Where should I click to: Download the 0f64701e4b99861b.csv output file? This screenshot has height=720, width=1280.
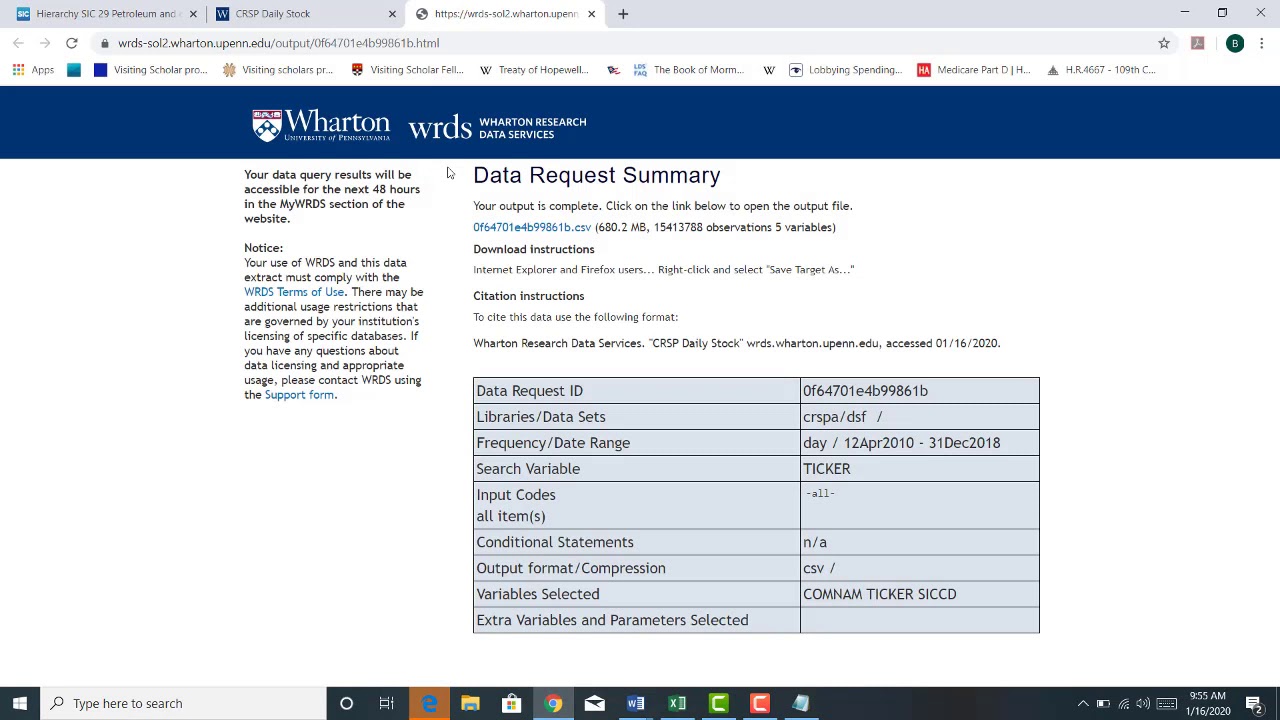(x=532, y=228)
